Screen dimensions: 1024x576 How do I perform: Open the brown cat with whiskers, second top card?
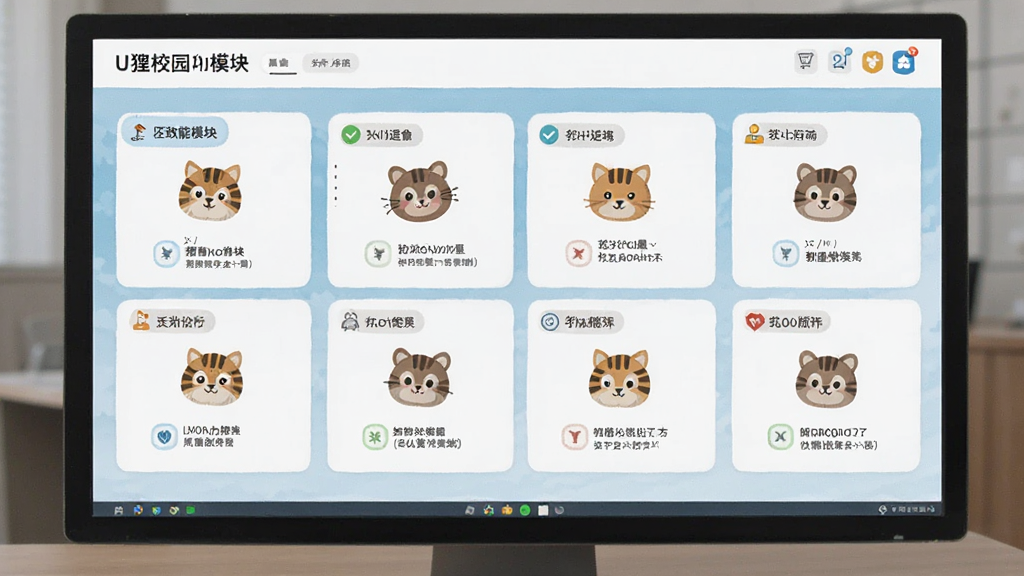[421, 192]
